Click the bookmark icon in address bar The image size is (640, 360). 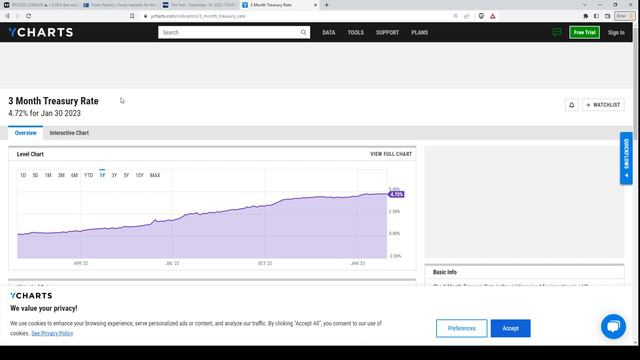(132, 16)
